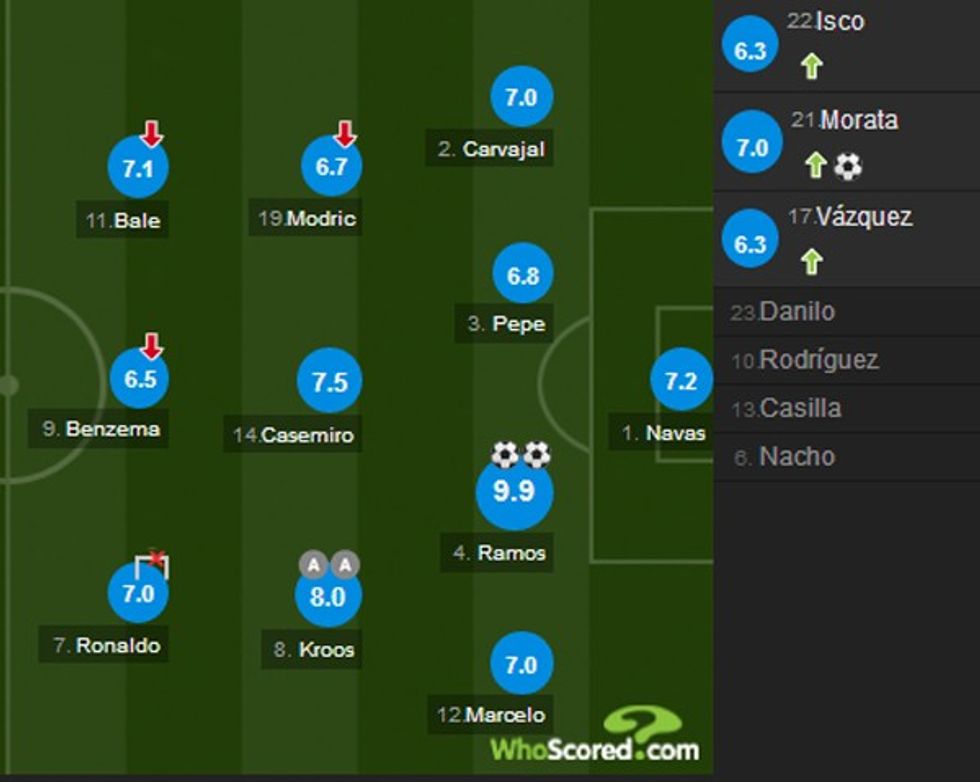Click Vázquez's green substitution arrow
Viewport: 980px width, 782px height.
click(x=811, y=262)
